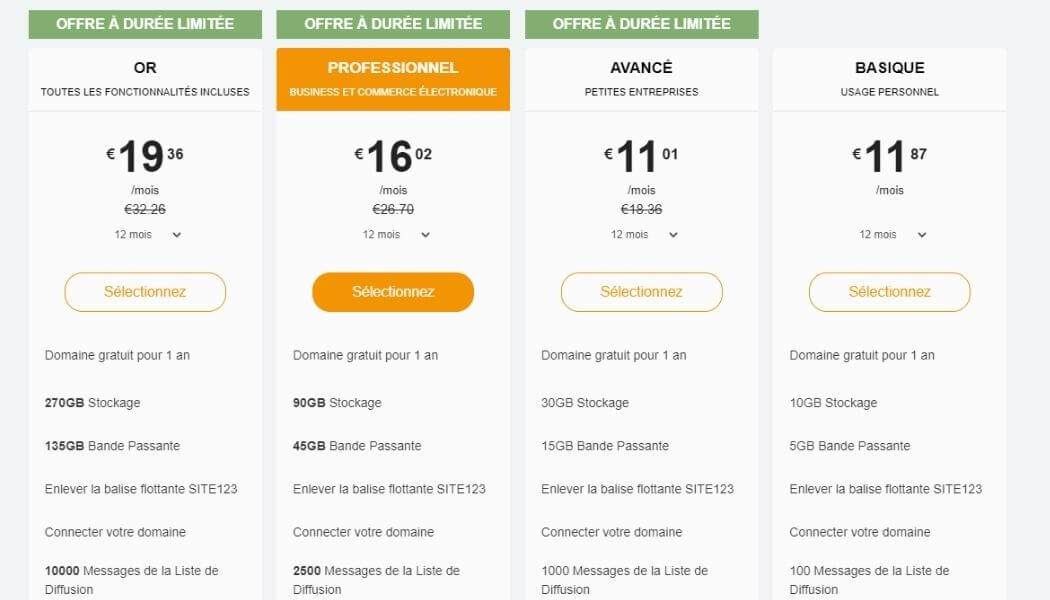Click the Basique Usage Personnel header
This screenshot has width=1050, height=600.
pyautogui.click(x=889, y=79)
